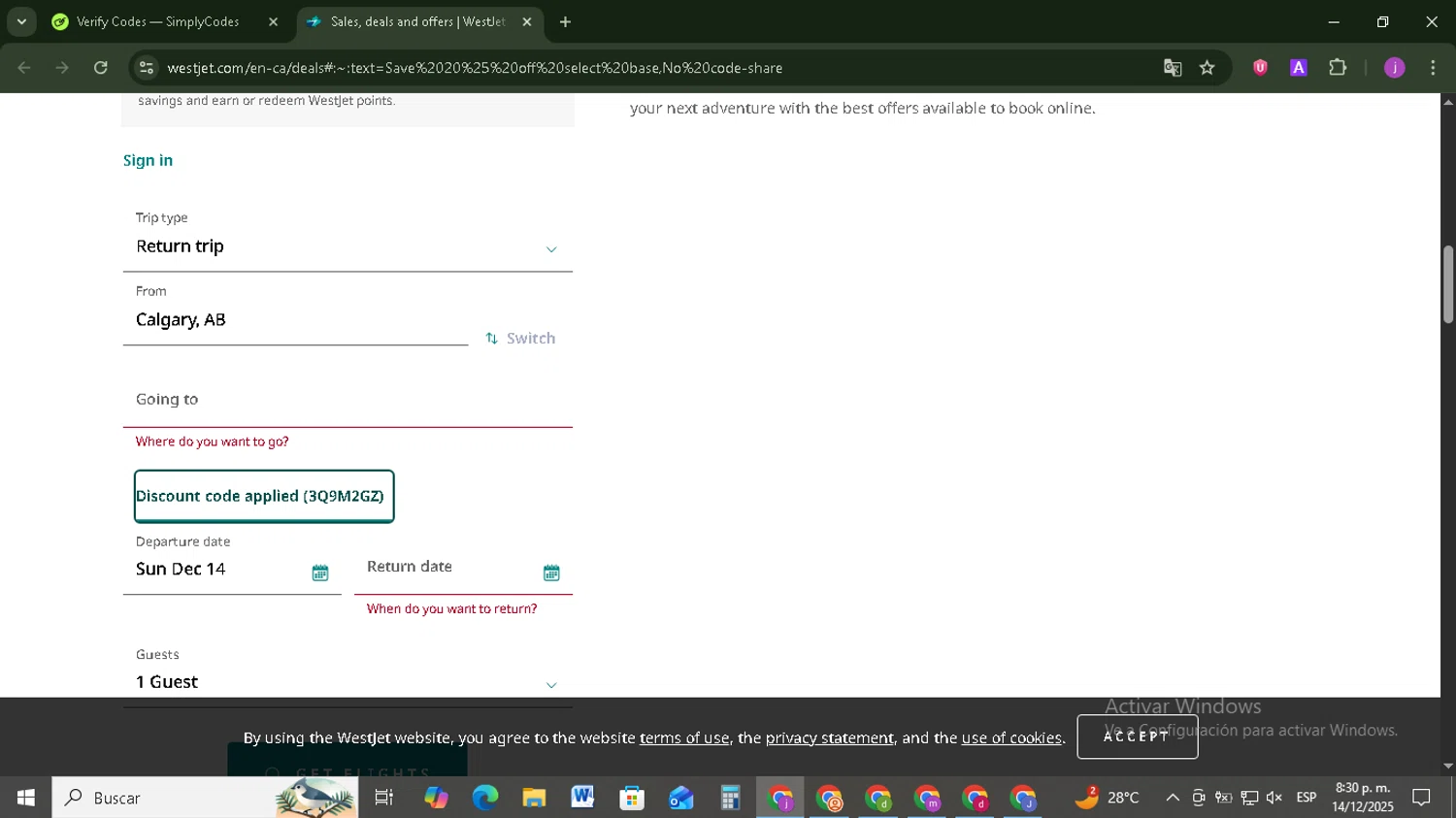Click the address bar URL

(x=475, y=68)
